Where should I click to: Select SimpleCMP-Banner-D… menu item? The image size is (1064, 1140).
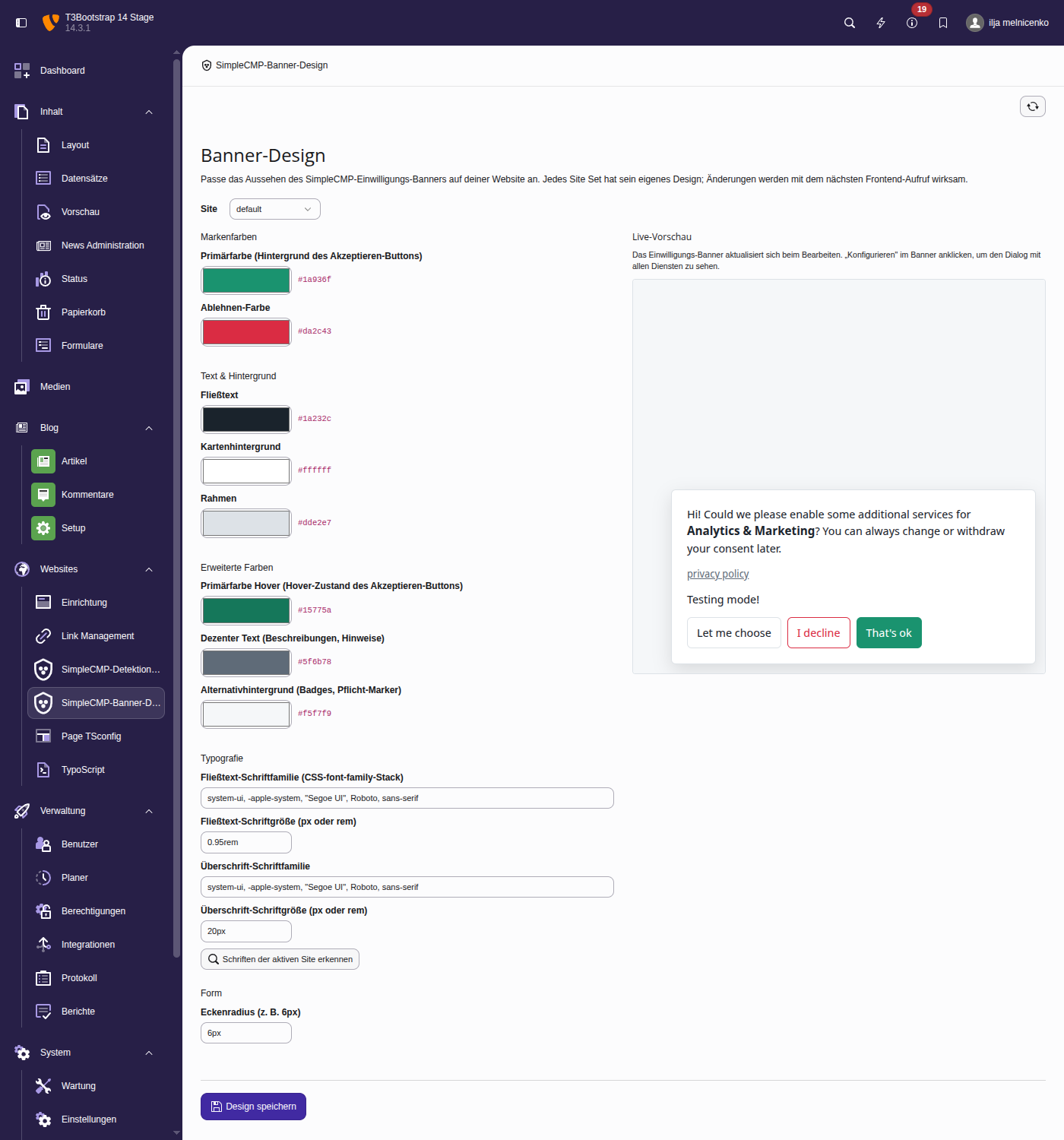(96, 703)
